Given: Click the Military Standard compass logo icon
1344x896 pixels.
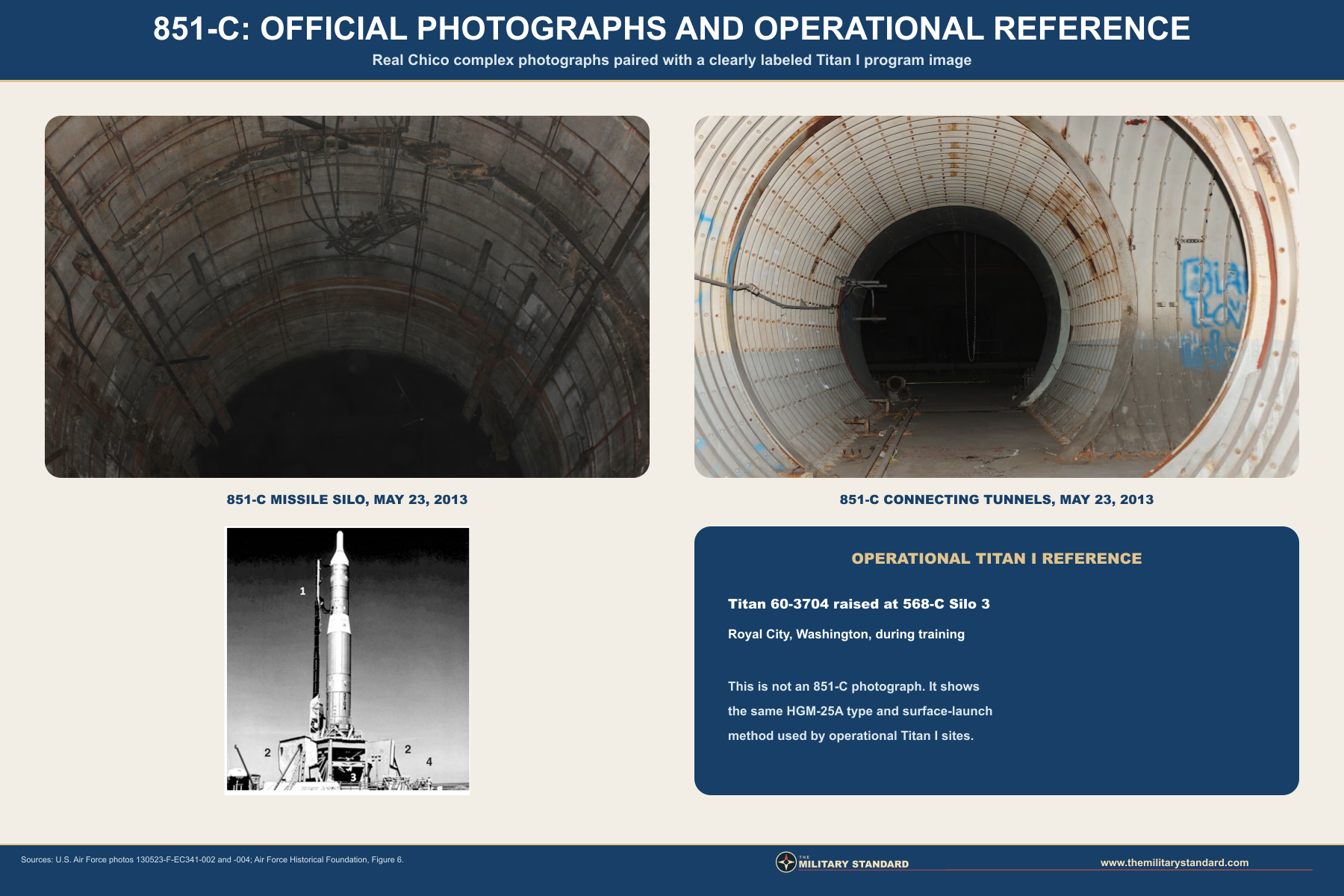Looking at the screenshot, I should pos(786,862).
